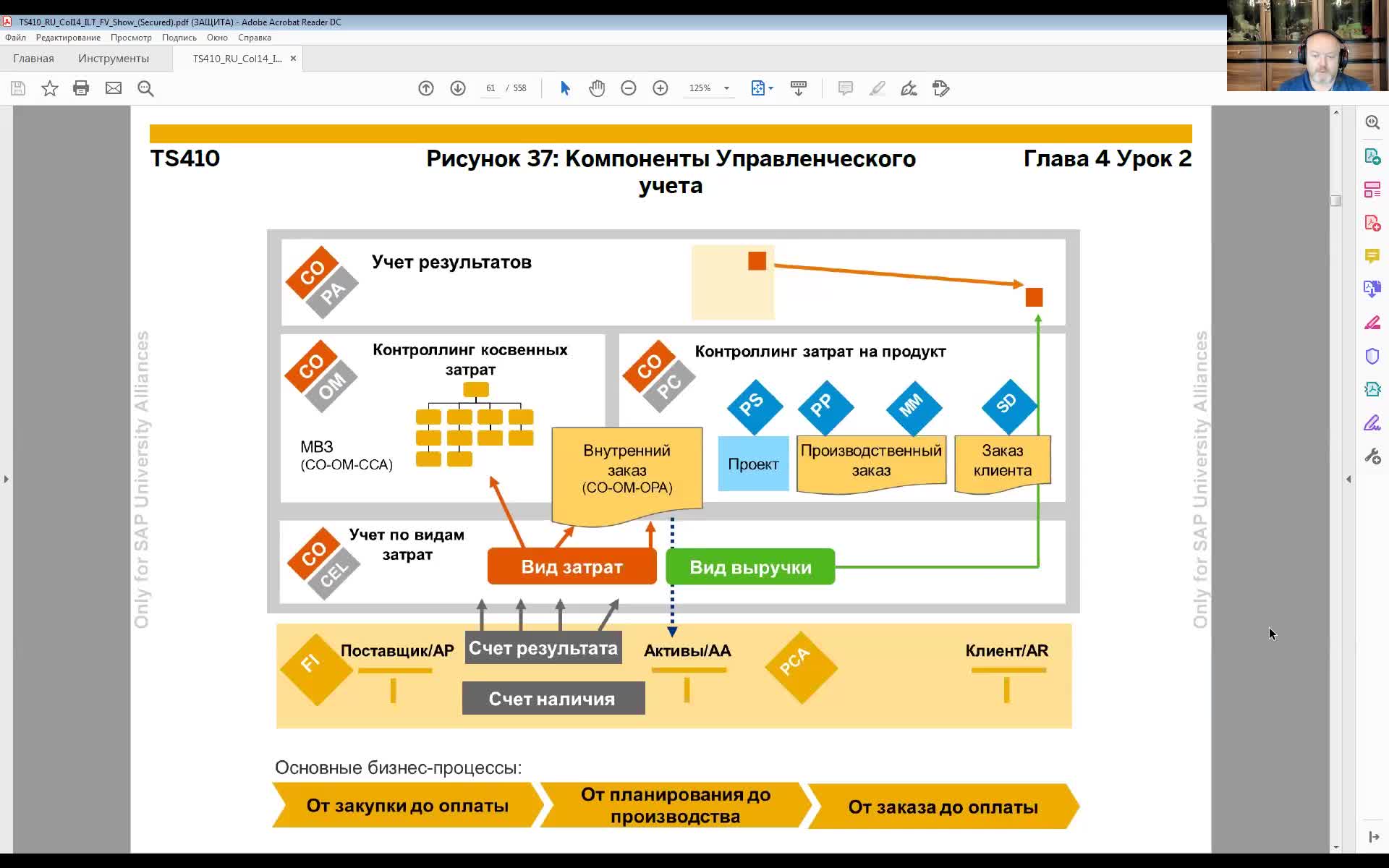Activate the Hand pan tool
The image size is (1389, 868).
tap(597, 88)
